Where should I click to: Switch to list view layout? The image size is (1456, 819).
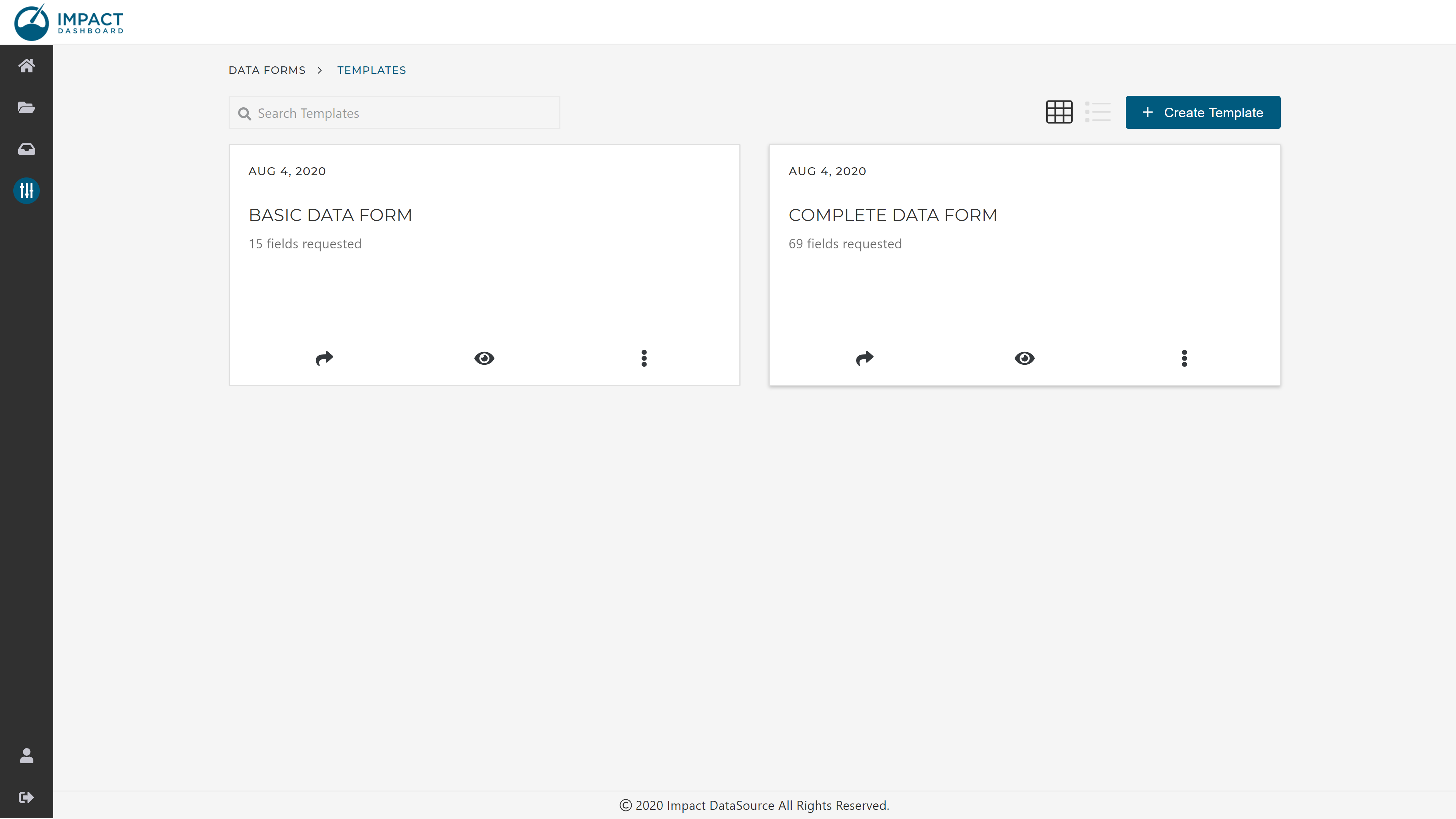(1098, 112)
